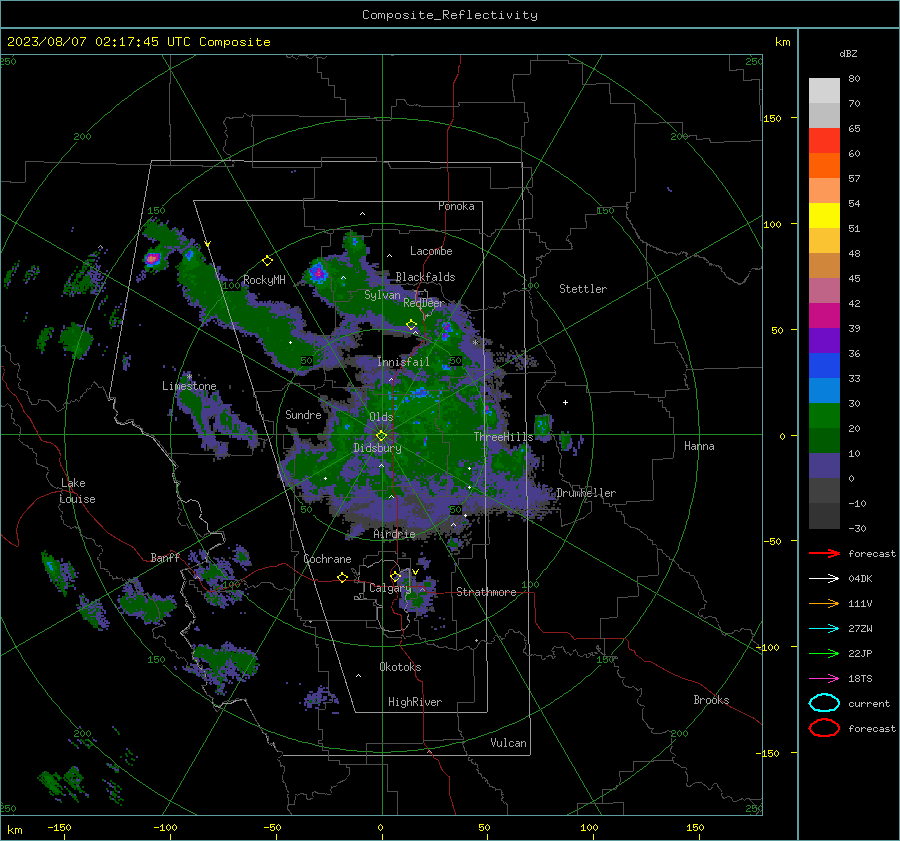Click the yellow diamond marker above Calgary

(x=395, y=576)
